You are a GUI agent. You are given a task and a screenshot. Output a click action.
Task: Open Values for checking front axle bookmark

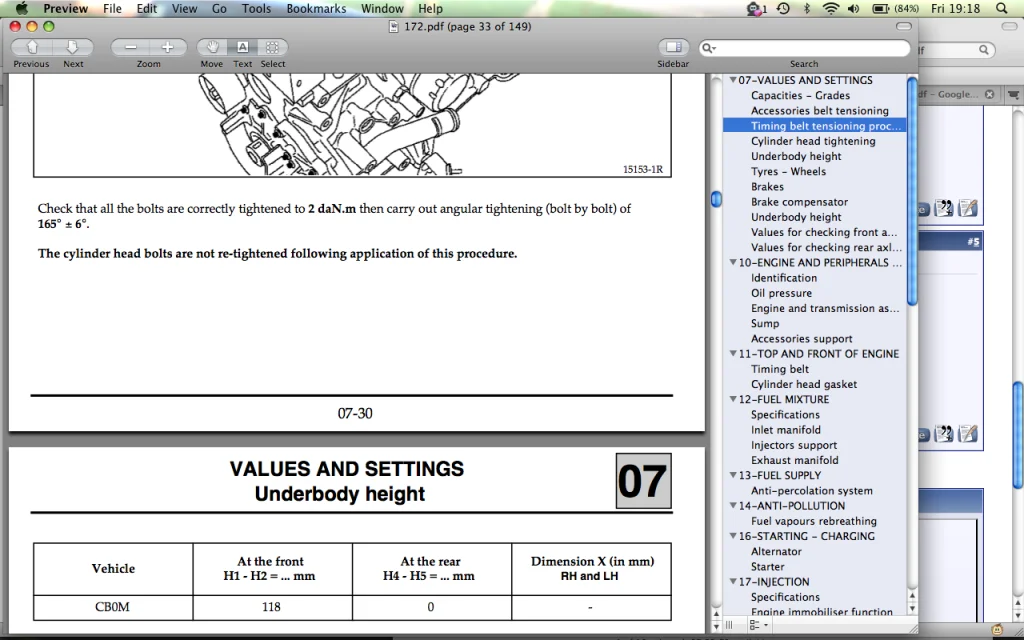824,232
